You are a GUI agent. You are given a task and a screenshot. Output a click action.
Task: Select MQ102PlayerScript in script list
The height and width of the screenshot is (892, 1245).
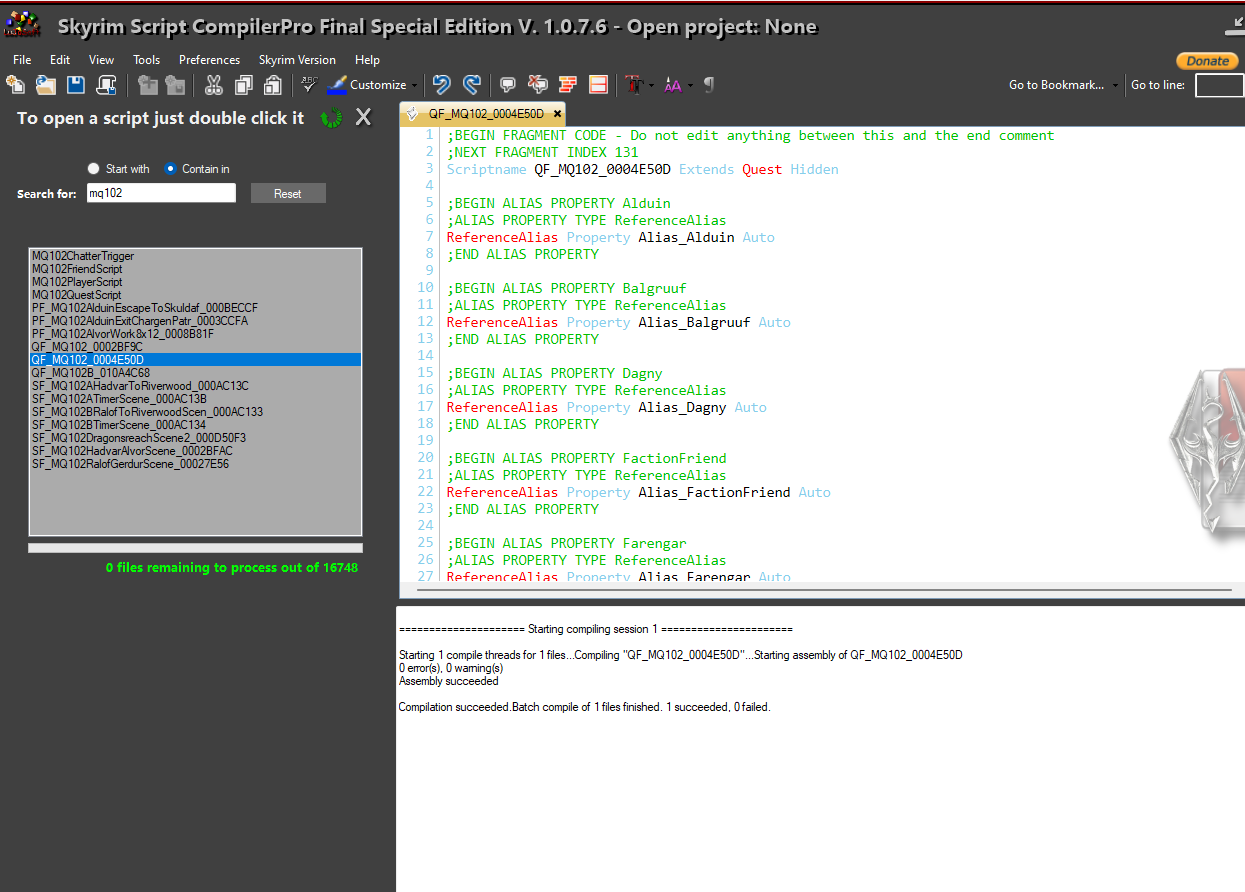(195, 282)
